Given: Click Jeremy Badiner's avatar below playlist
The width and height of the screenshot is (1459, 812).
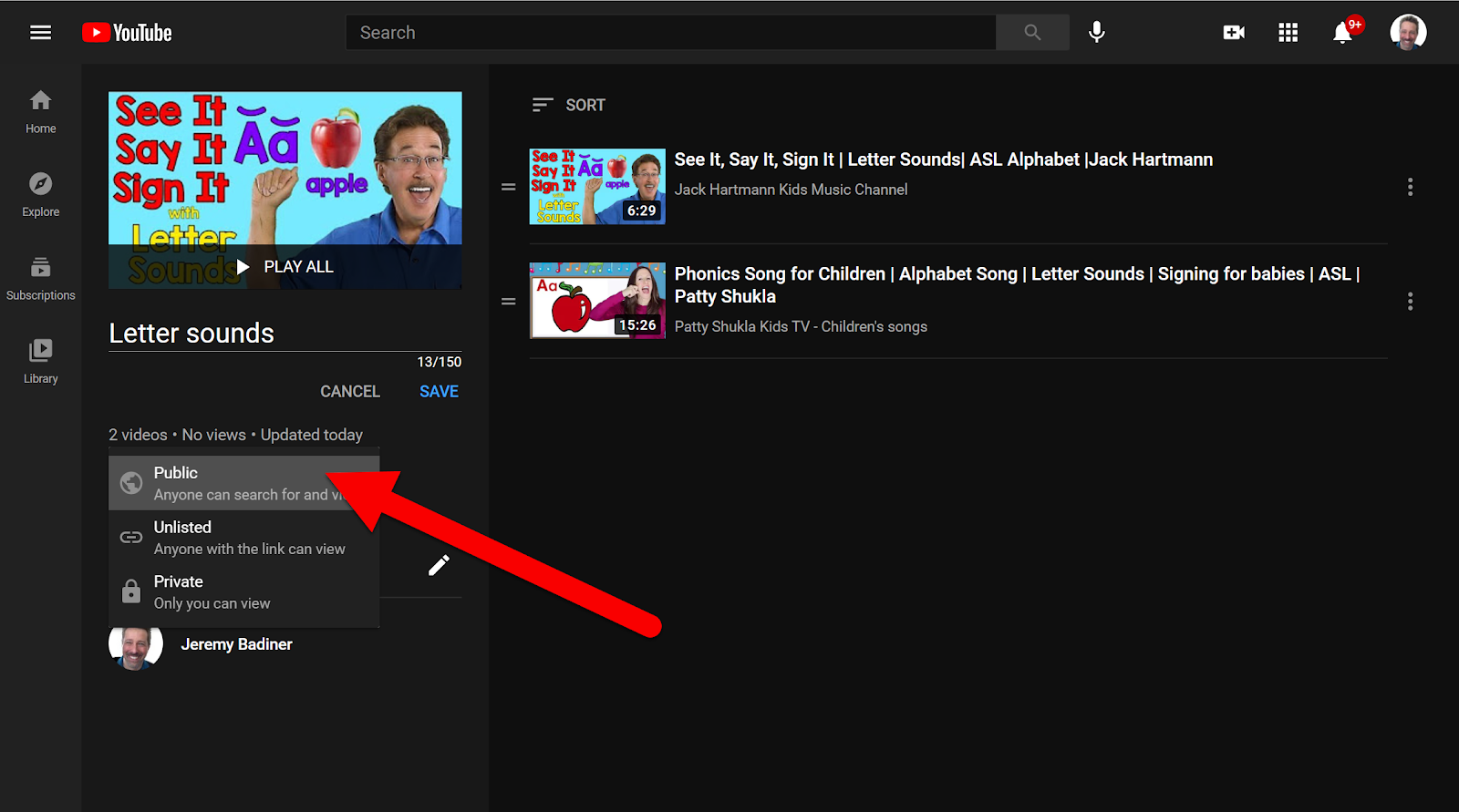Looking at the screenshot, I should pyautogui.click(x=136, y=644).
